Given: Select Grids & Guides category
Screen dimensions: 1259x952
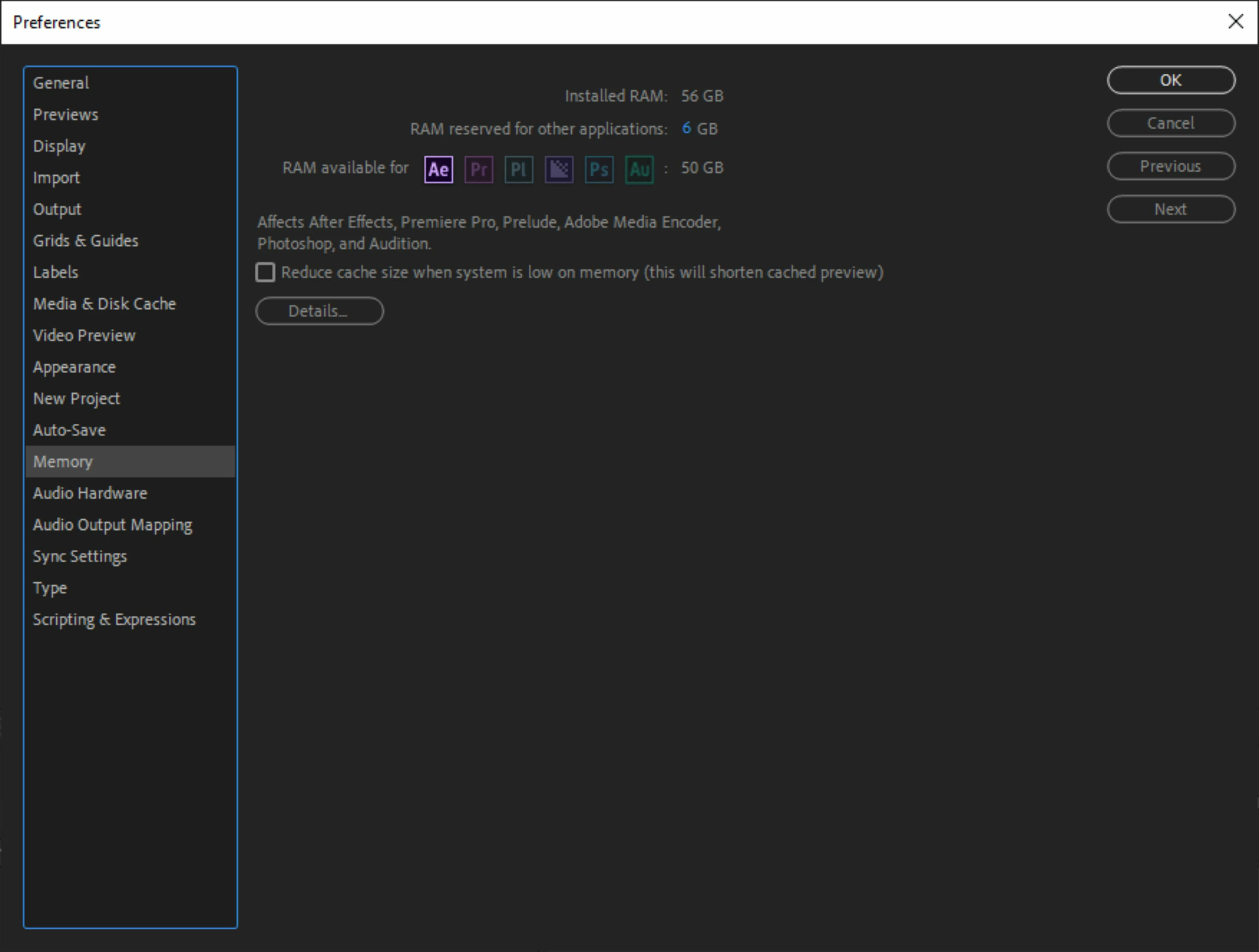Looking at the screenshot, I should (x=85, y=241).
